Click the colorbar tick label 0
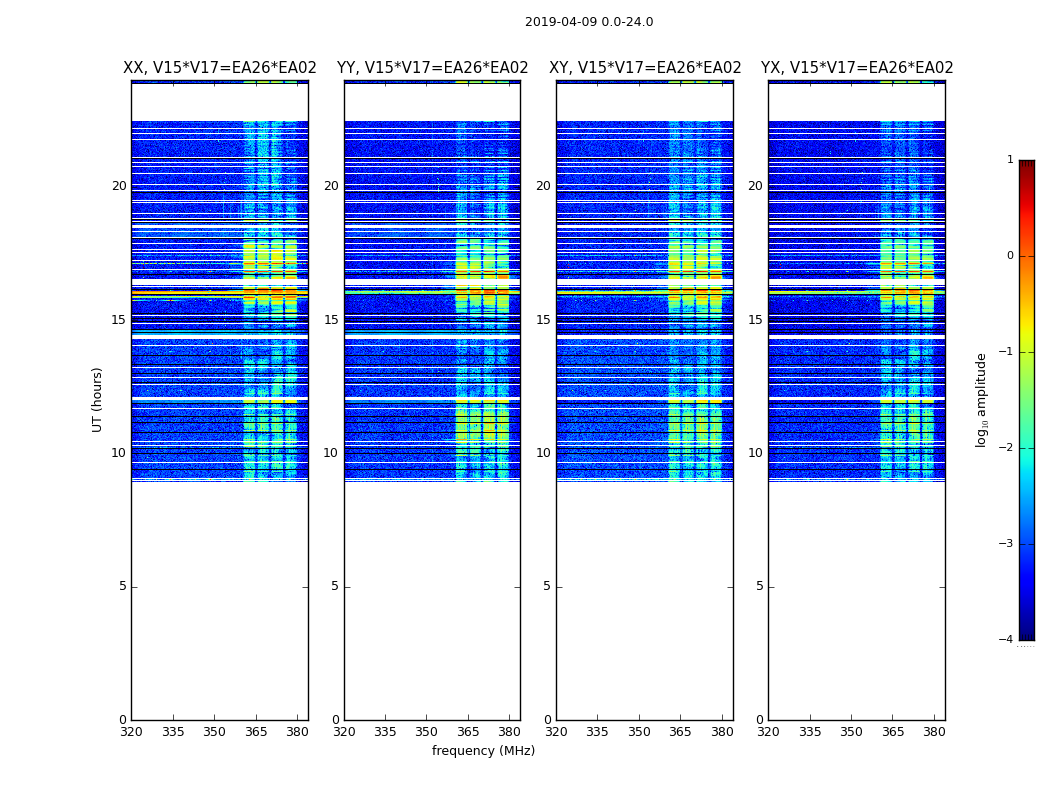Image resolution: width=1050 pixels, height=800 pixels. pyautogui.click(x=1009, y=256)
